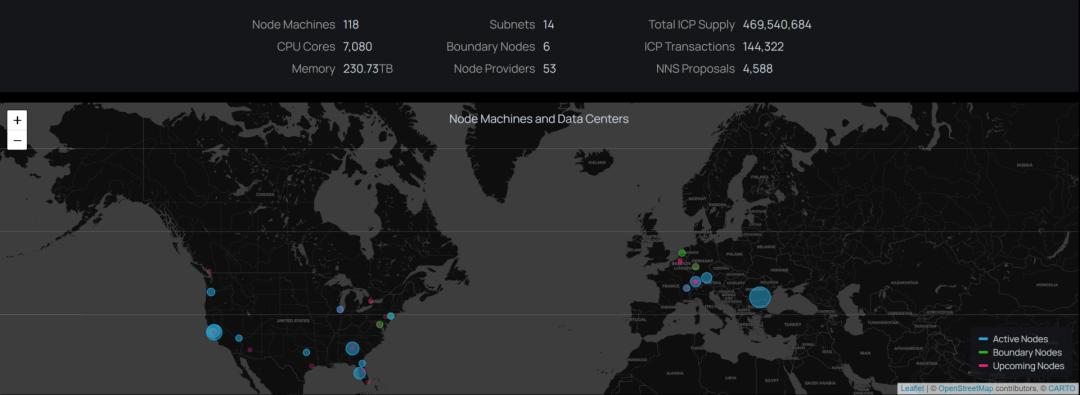Select the large blue node marker in California
This screenshot has height=395, width=1080.
coord(214,332)
